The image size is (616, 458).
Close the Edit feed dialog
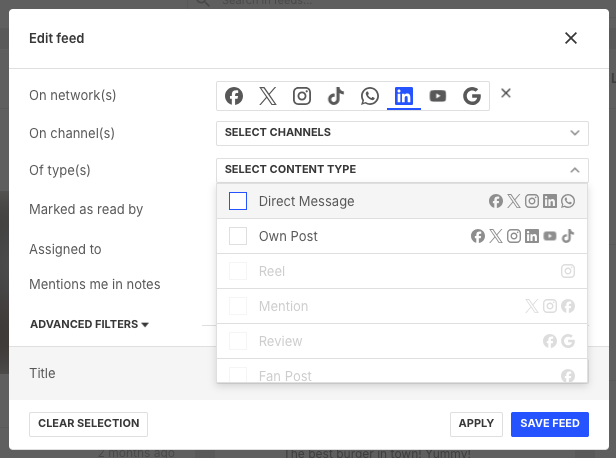point(571,38)
